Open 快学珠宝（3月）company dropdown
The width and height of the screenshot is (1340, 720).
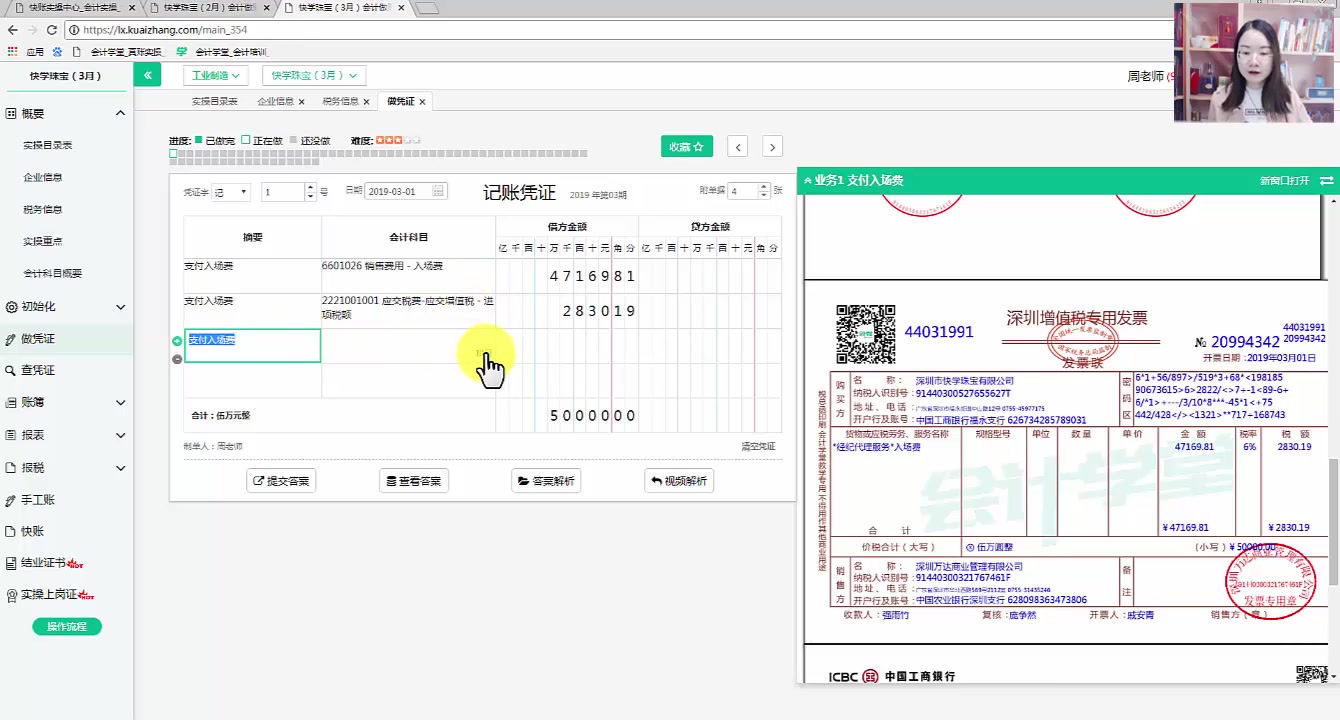pos(314,75)
